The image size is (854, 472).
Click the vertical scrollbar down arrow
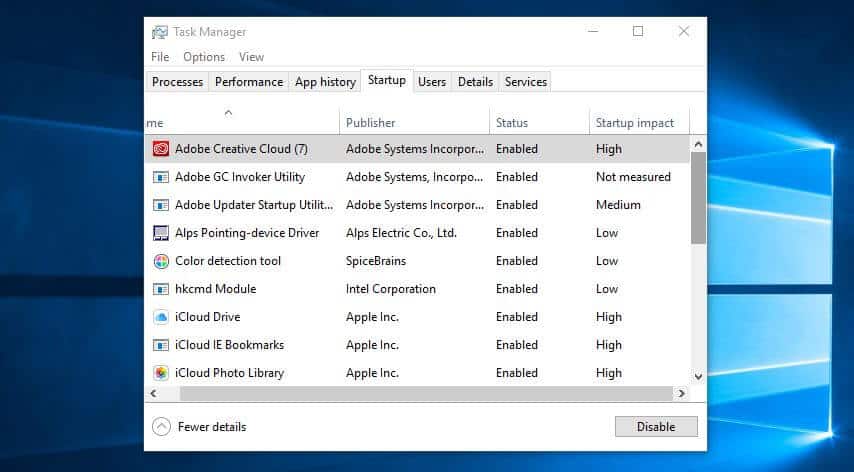click(x=698, y=377)
